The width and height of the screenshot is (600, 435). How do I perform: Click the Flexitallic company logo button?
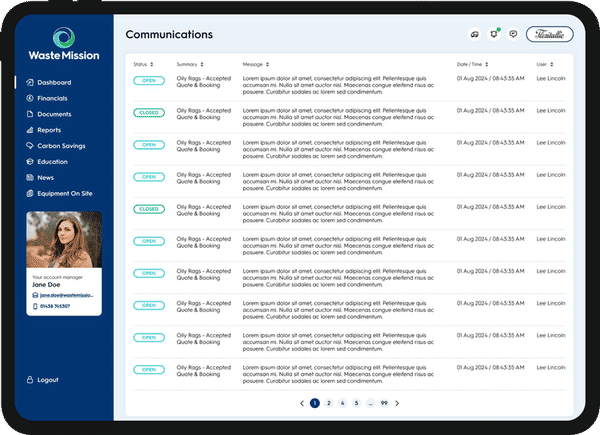pos(549,34)
